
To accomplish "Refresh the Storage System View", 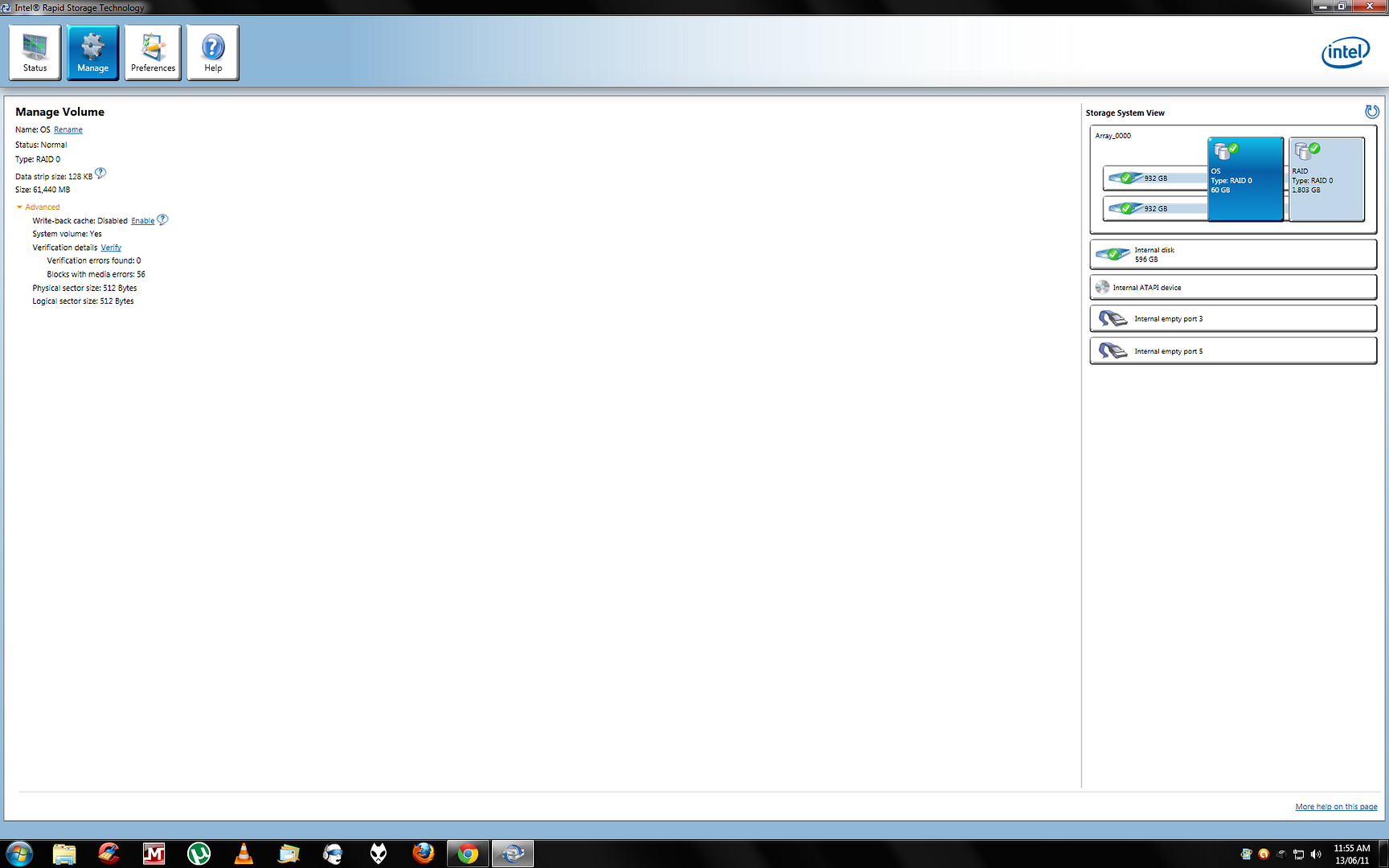I will (x=1371, y=112).
